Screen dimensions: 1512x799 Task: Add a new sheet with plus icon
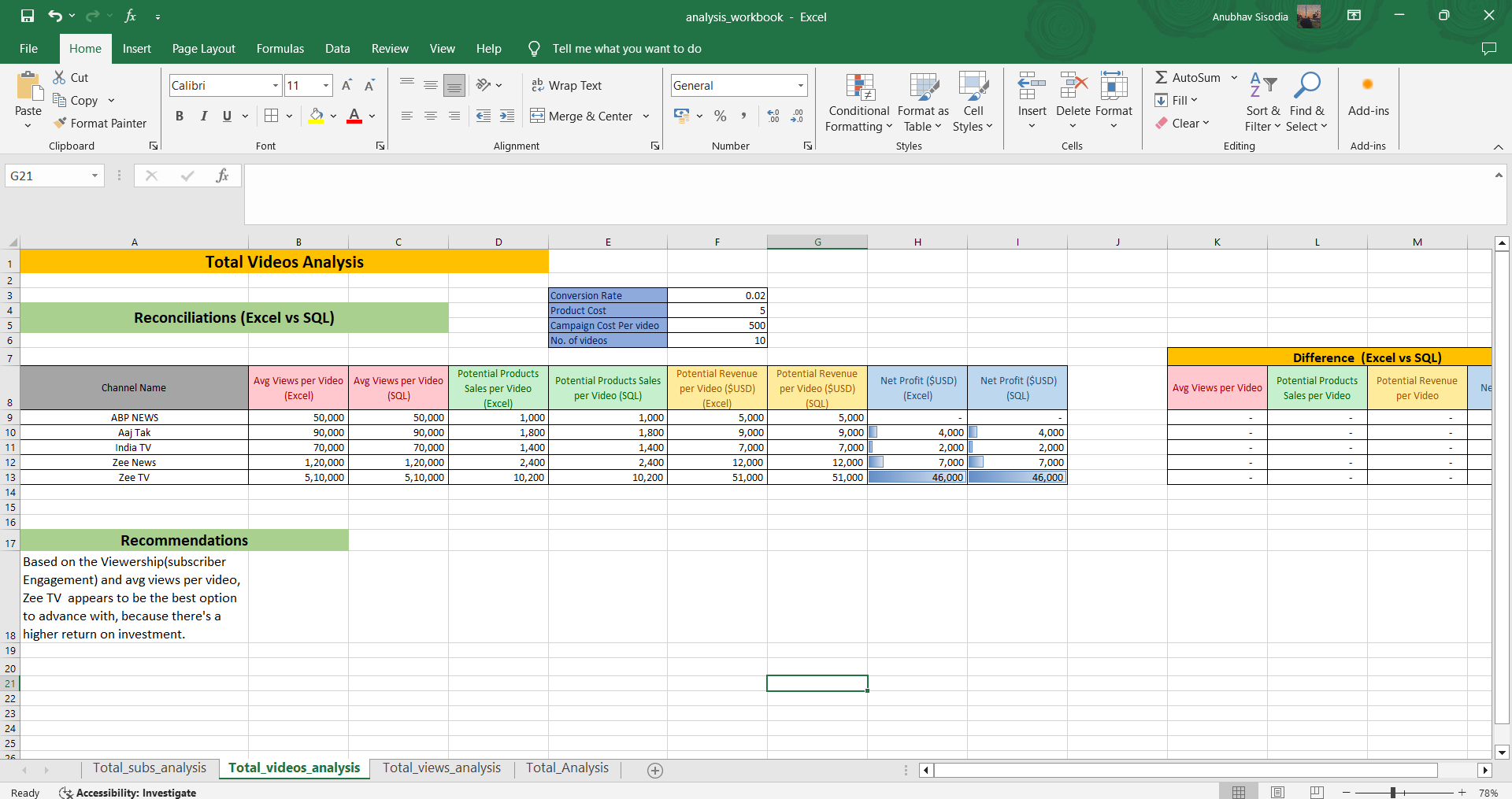[655, 771]
